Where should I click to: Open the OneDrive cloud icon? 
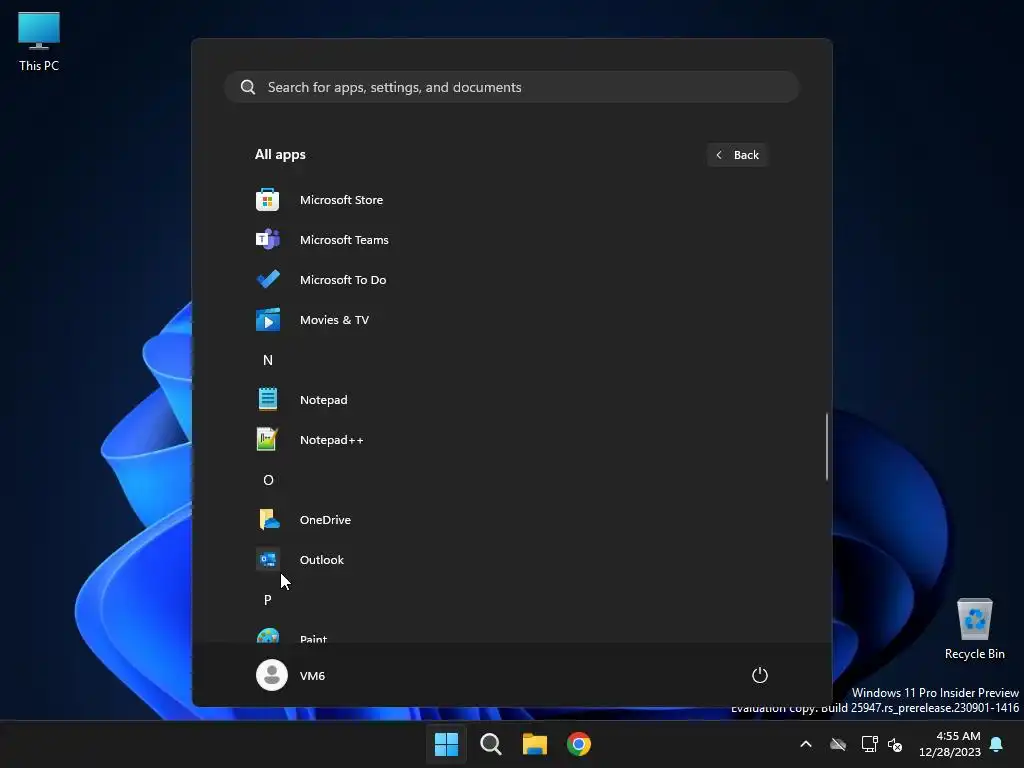pyautogui.click(x=268, y=520)
